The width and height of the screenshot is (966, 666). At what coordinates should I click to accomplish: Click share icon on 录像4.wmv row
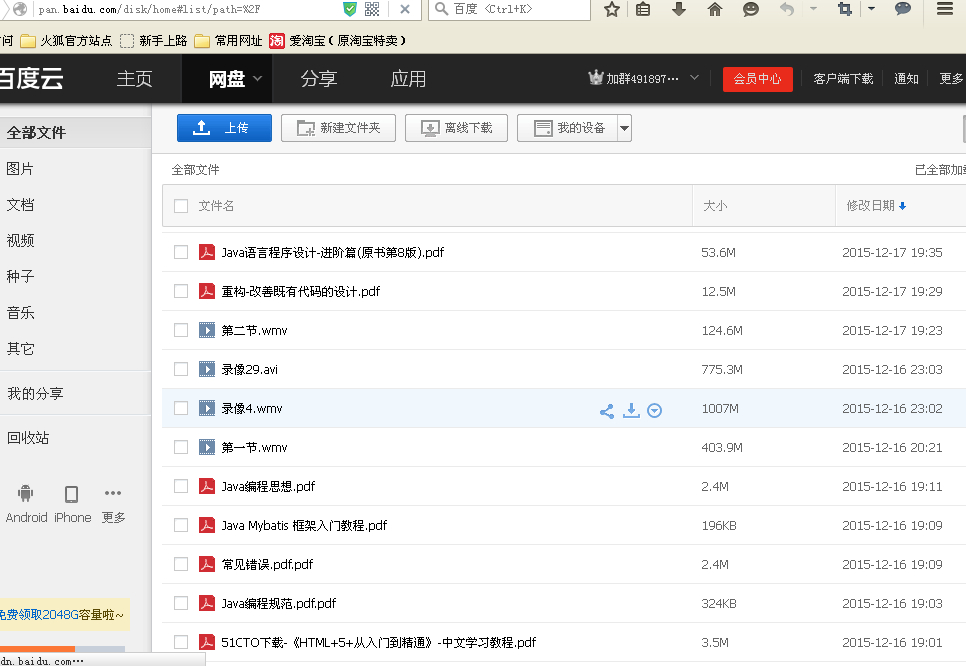pyautogui.click(x=607, y=411)
